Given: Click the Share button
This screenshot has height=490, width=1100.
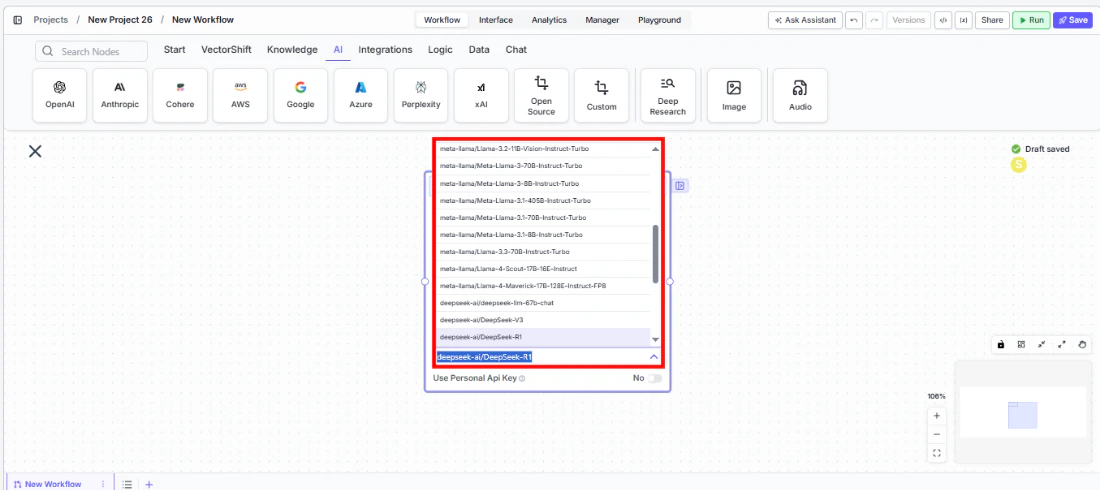Looking at the screenshot, I should coord(992,20).
